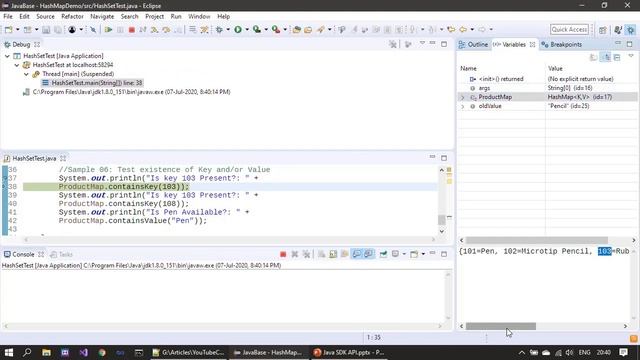640x360 pixels.
Task: Collapse Thread [main] (Suspended) node
Action: click(26, 74)
